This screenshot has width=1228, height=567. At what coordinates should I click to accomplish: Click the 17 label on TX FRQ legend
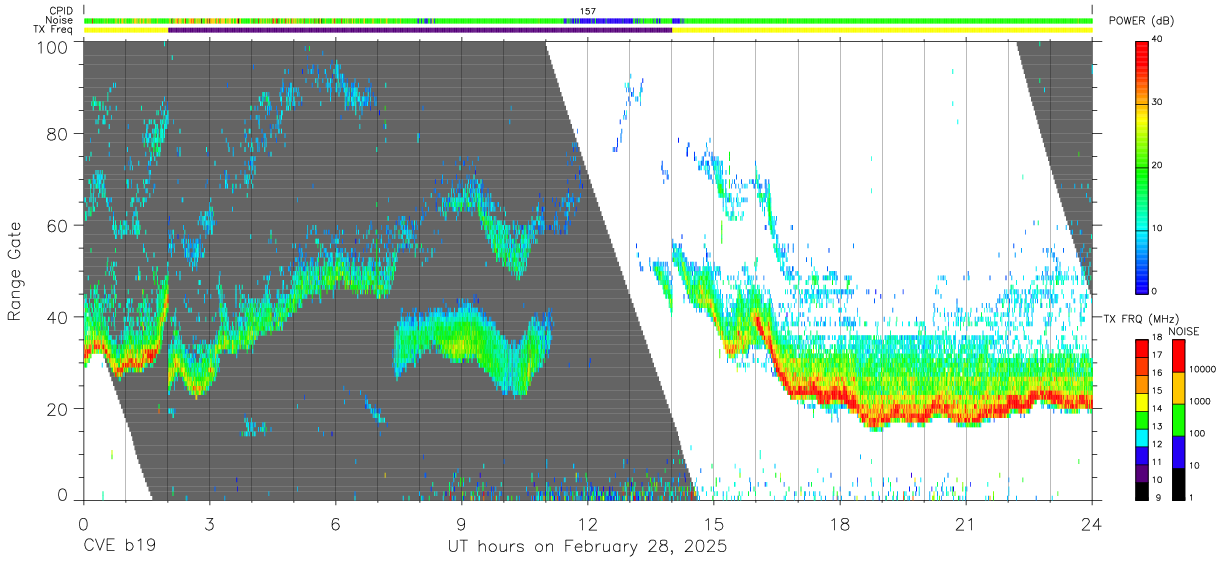[x=1158, y=355]
